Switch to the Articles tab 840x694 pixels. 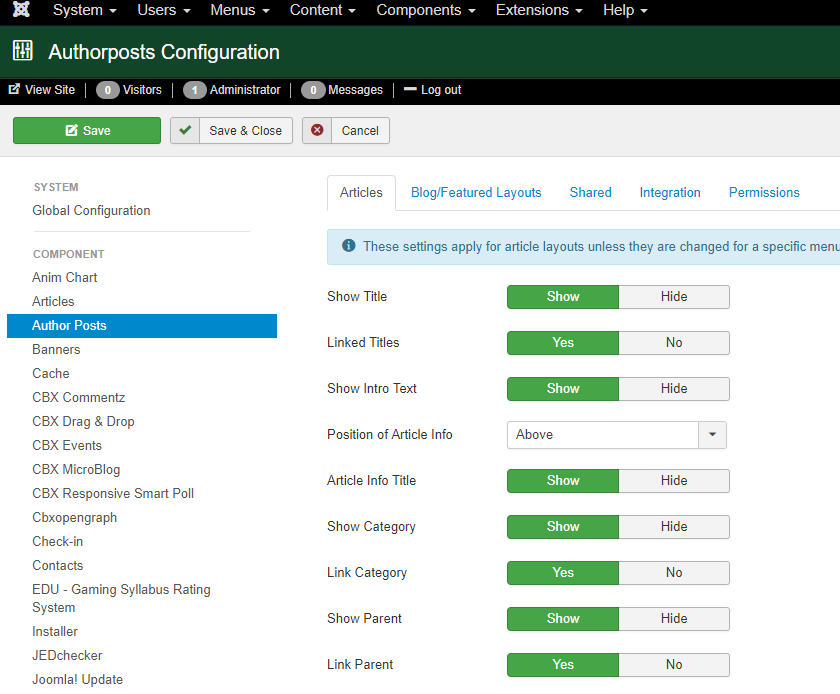361,192
